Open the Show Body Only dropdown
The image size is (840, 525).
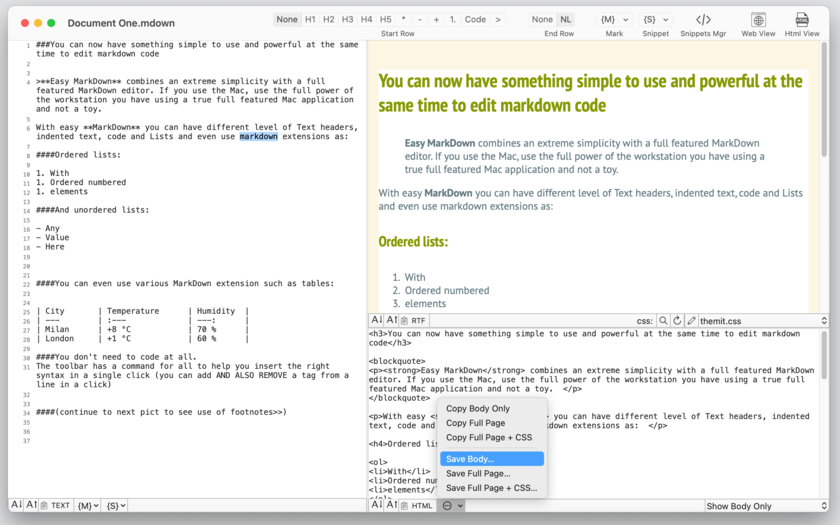(x=767, y=506)
